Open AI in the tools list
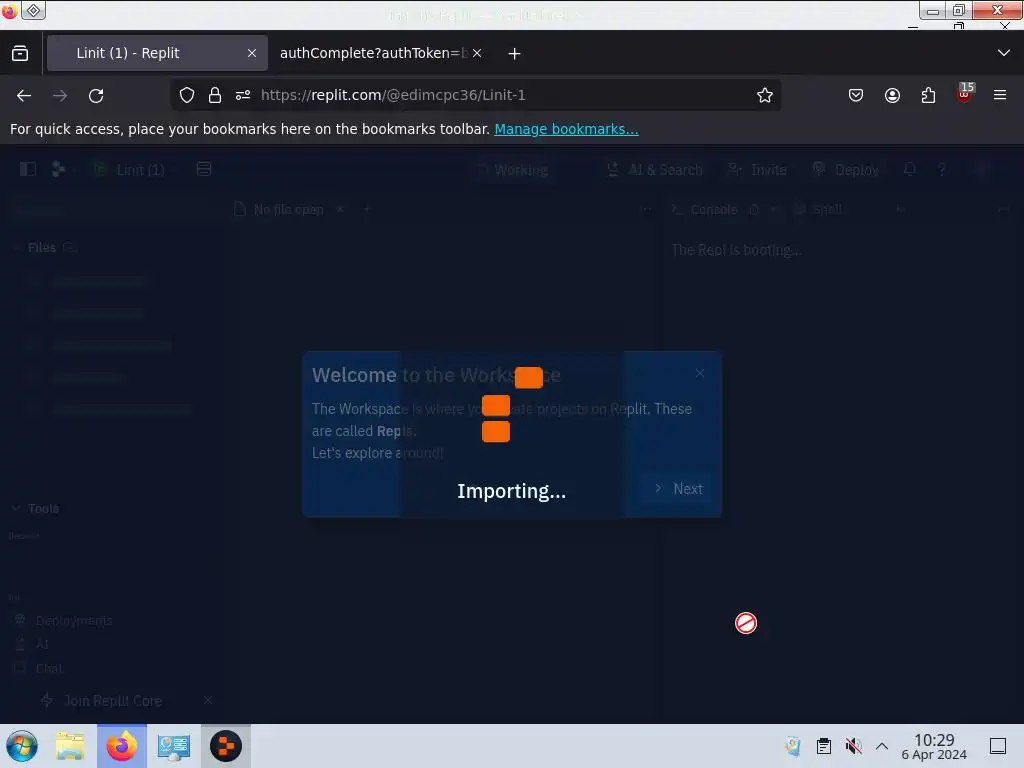Screen dimensions: 1024x768 33,645
